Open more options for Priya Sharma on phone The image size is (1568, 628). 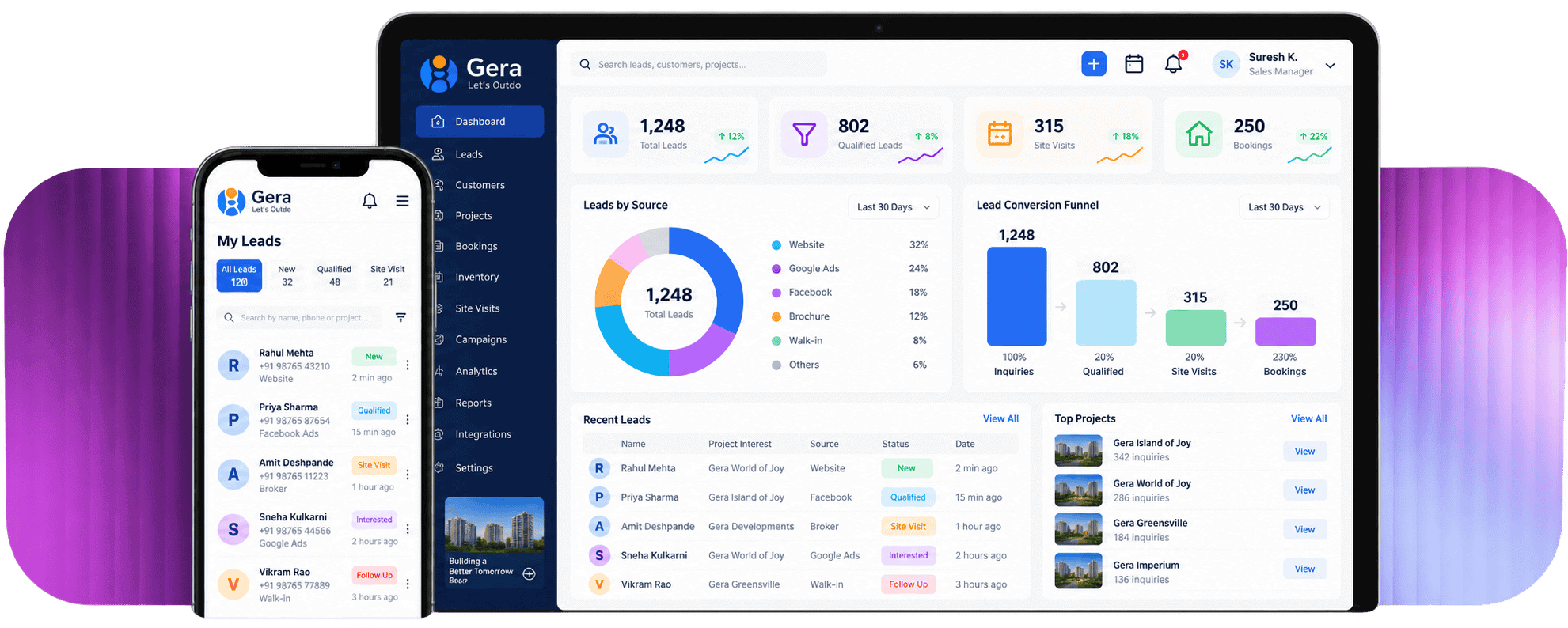point(408,420)
